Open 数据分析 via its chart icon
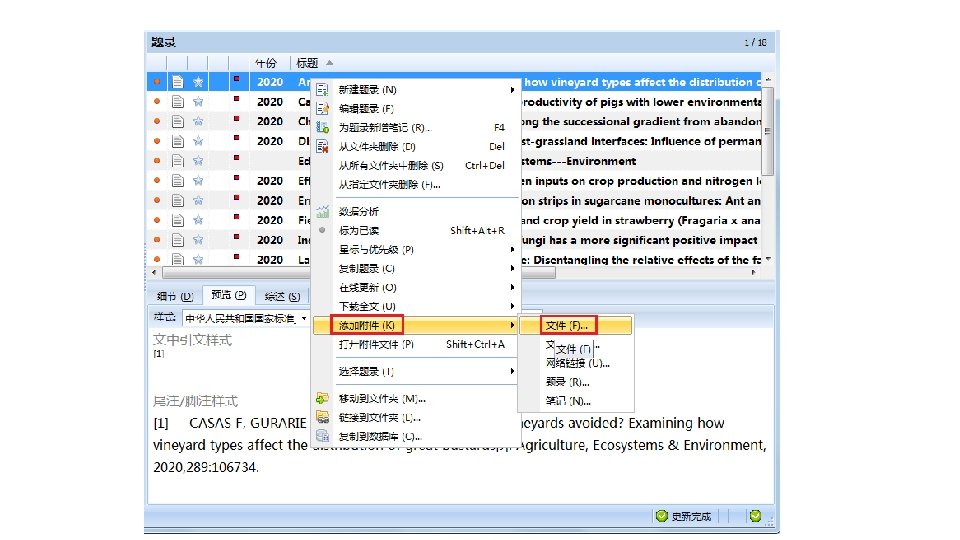The image size is (960, 540). 323,212
